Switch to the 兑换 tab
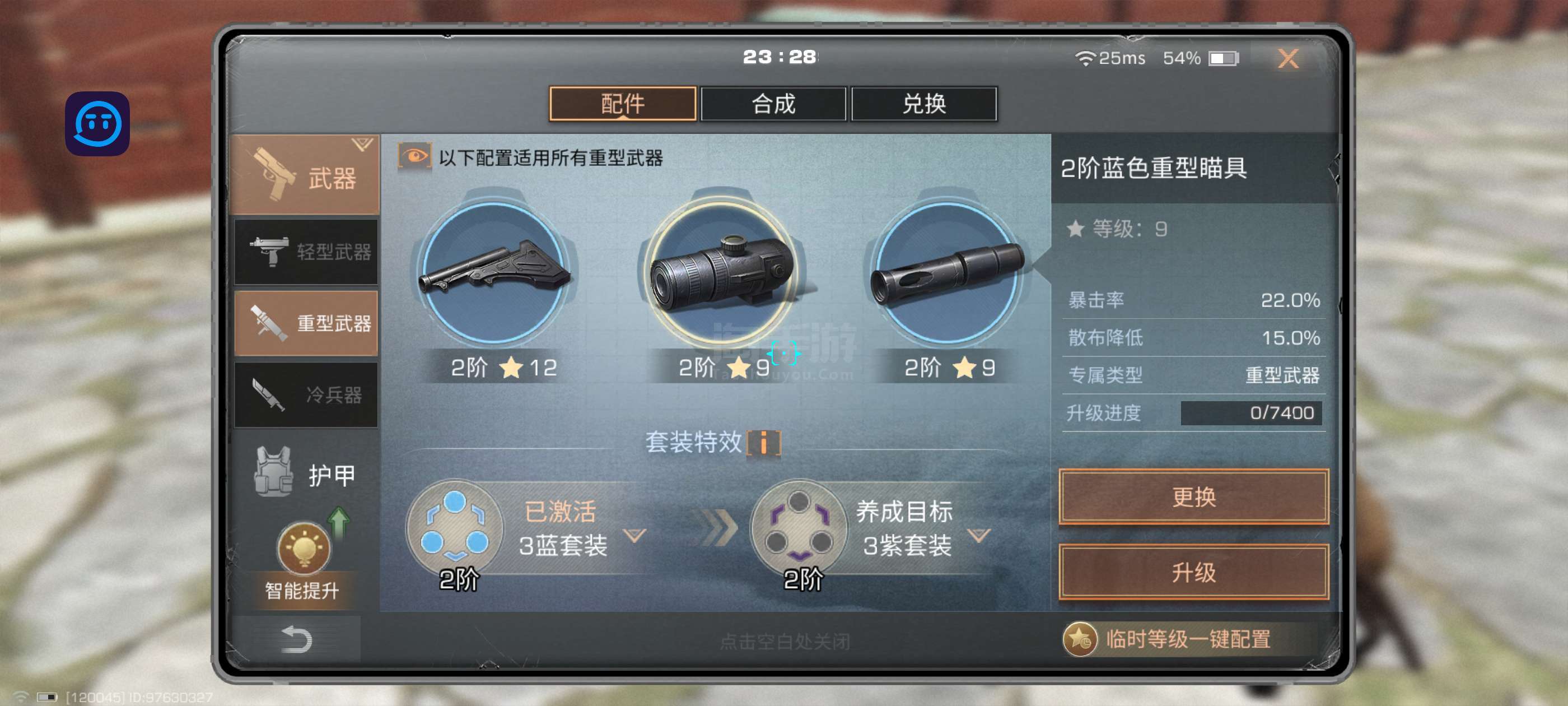Image resolution: width=1568 pixels, height=706 pixels. [923, 104]
